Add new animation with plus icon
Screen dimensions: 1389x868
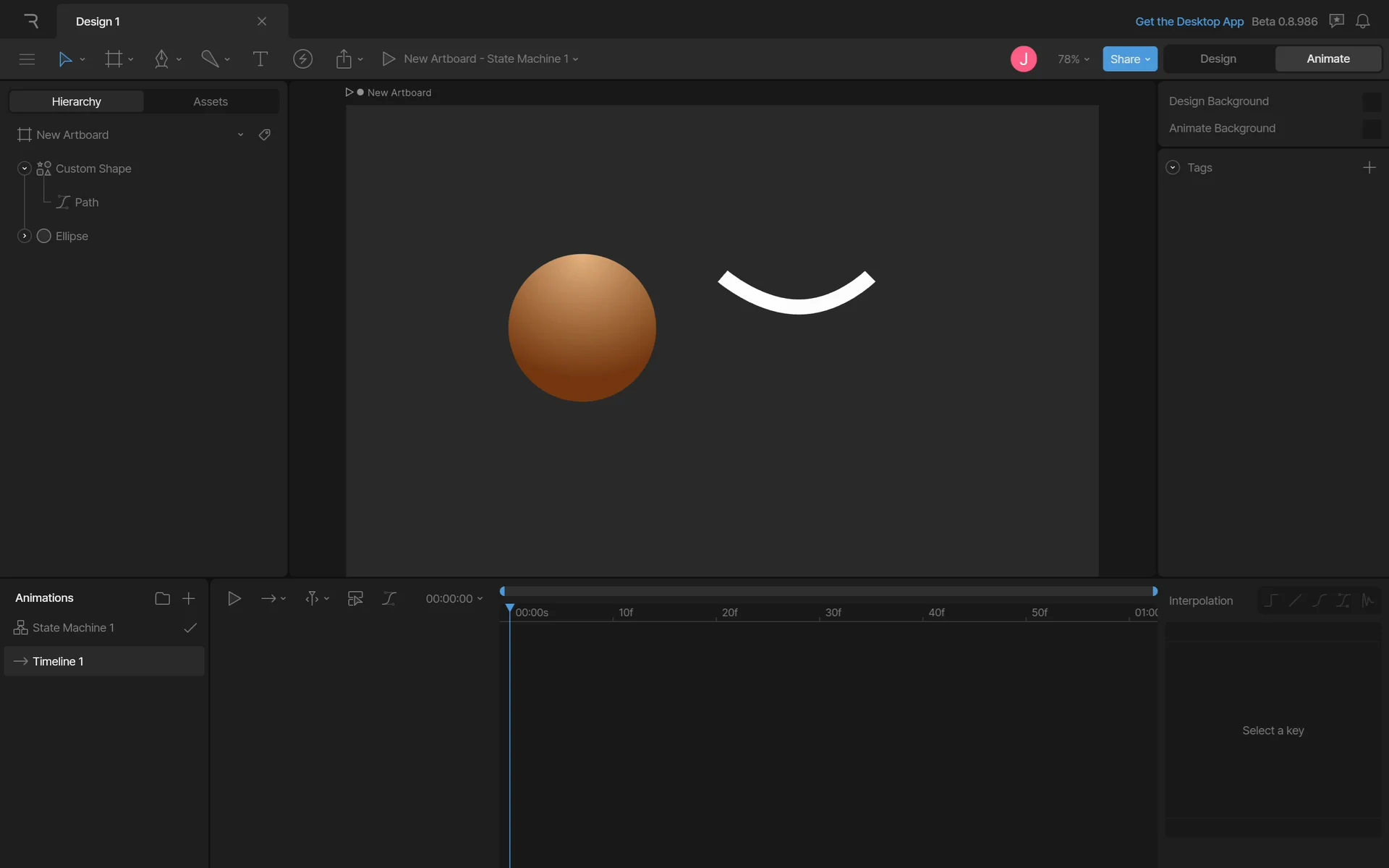(x=189, y=598)
